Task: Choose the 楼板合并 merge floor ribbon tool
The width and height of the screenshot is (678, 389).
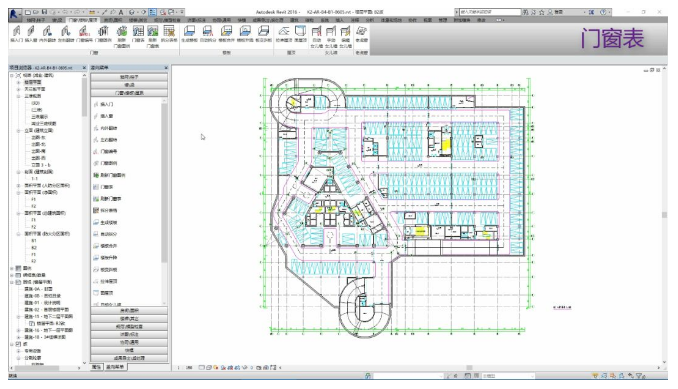Action: pos(227,34)
